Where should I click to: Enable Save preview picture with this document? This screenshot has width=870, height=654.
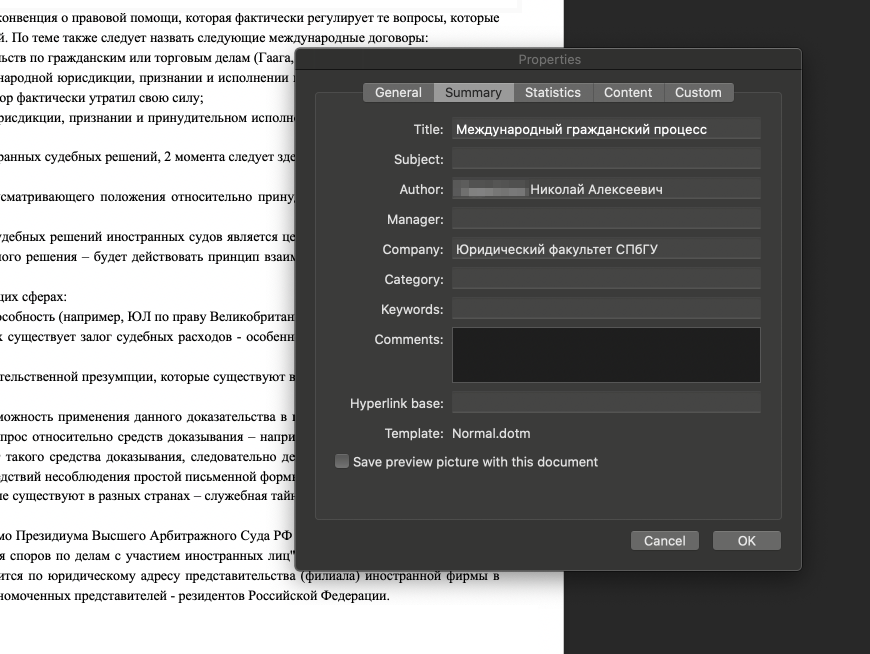[342, 462]
